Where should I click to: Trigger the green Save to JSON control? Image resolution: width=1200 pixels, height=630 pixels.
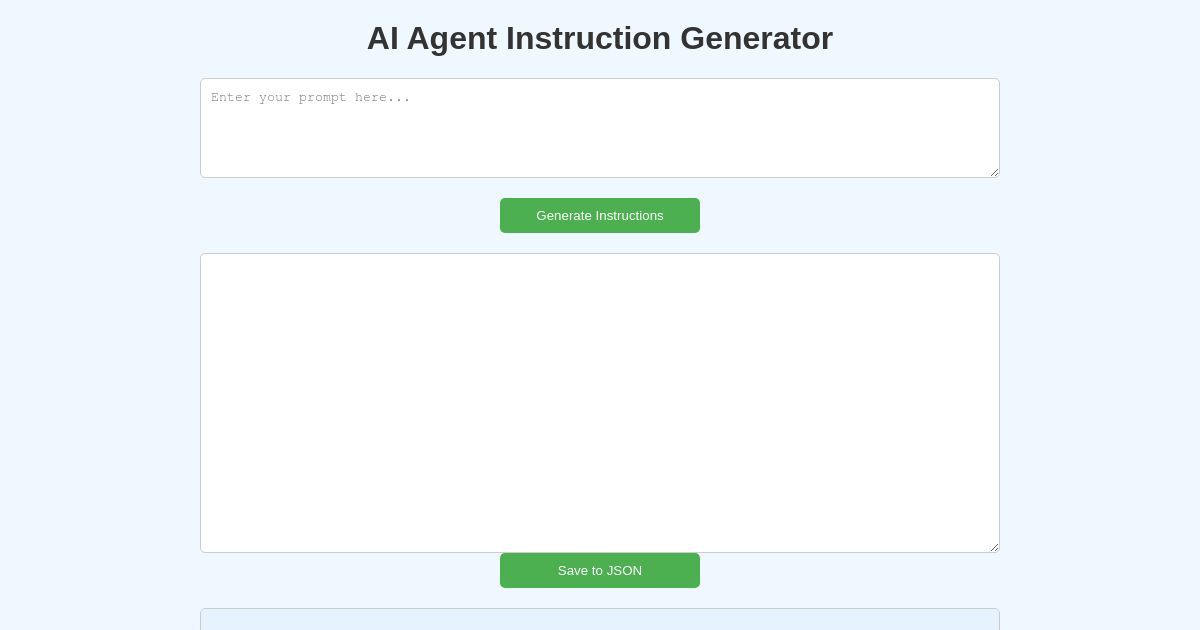point(600,570)
